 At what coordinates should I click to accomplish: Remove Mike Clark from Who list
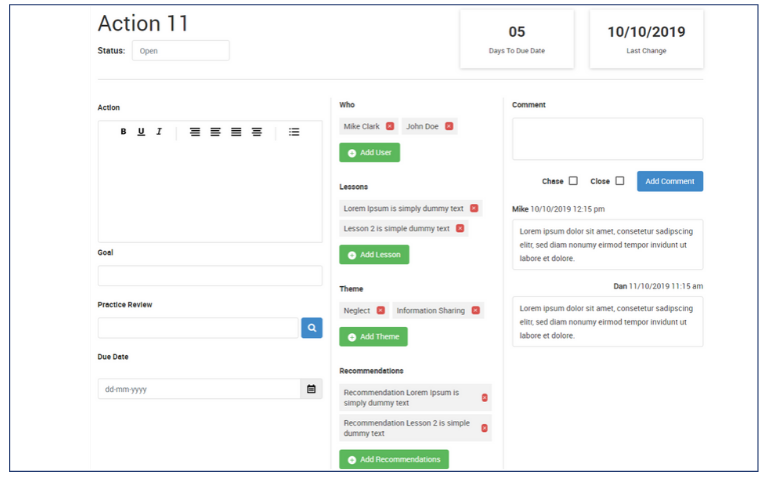(x=390, y=126)
